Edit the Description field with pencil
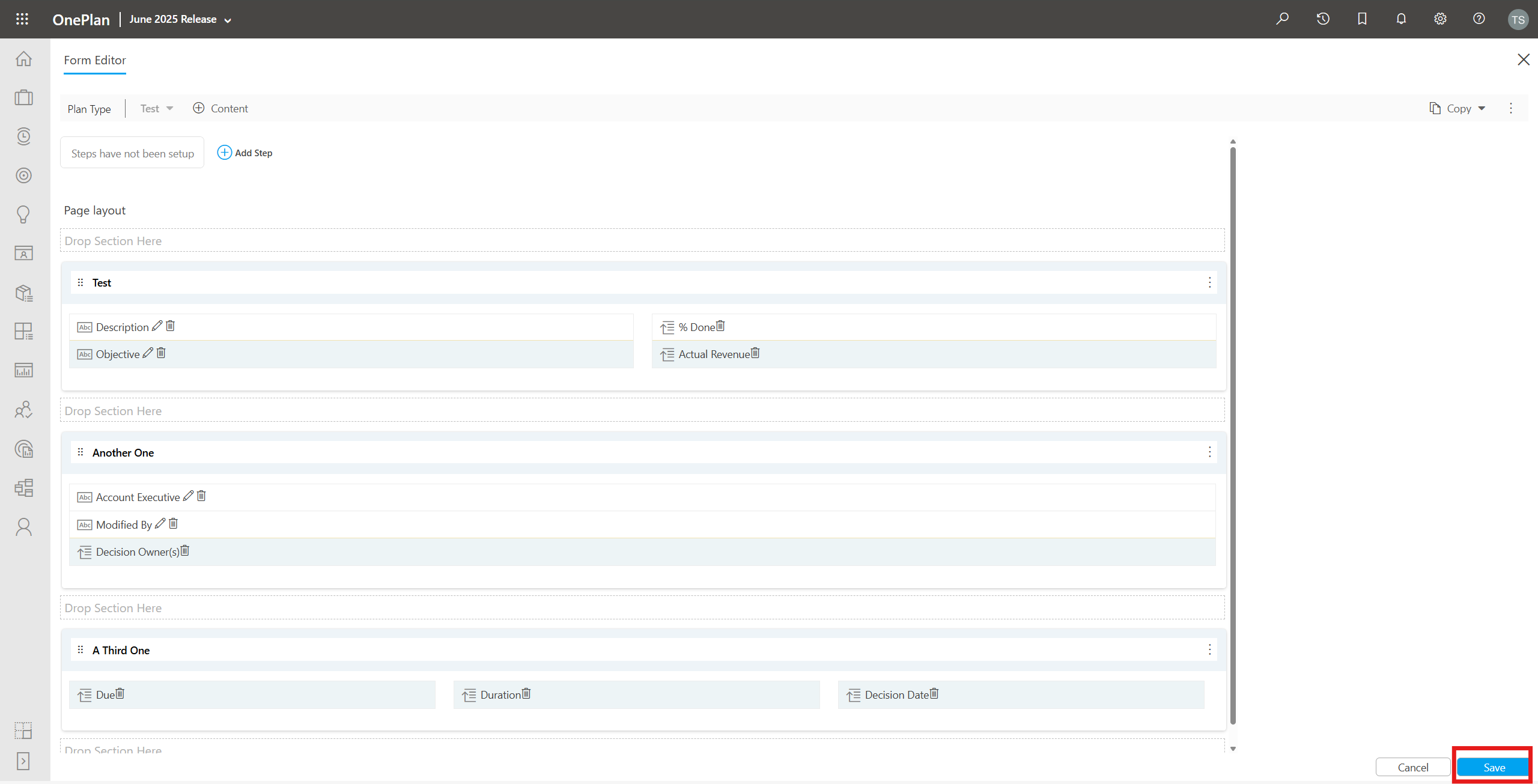The height and width of the screenshot is (784, 1538). (157, 326)
